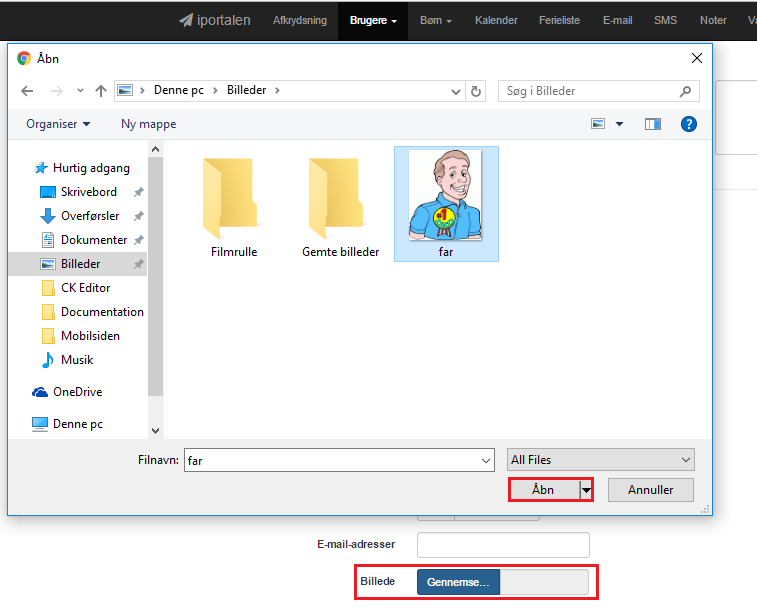
Task: Expand the All Files type dropdown
Action: (601, 460)
